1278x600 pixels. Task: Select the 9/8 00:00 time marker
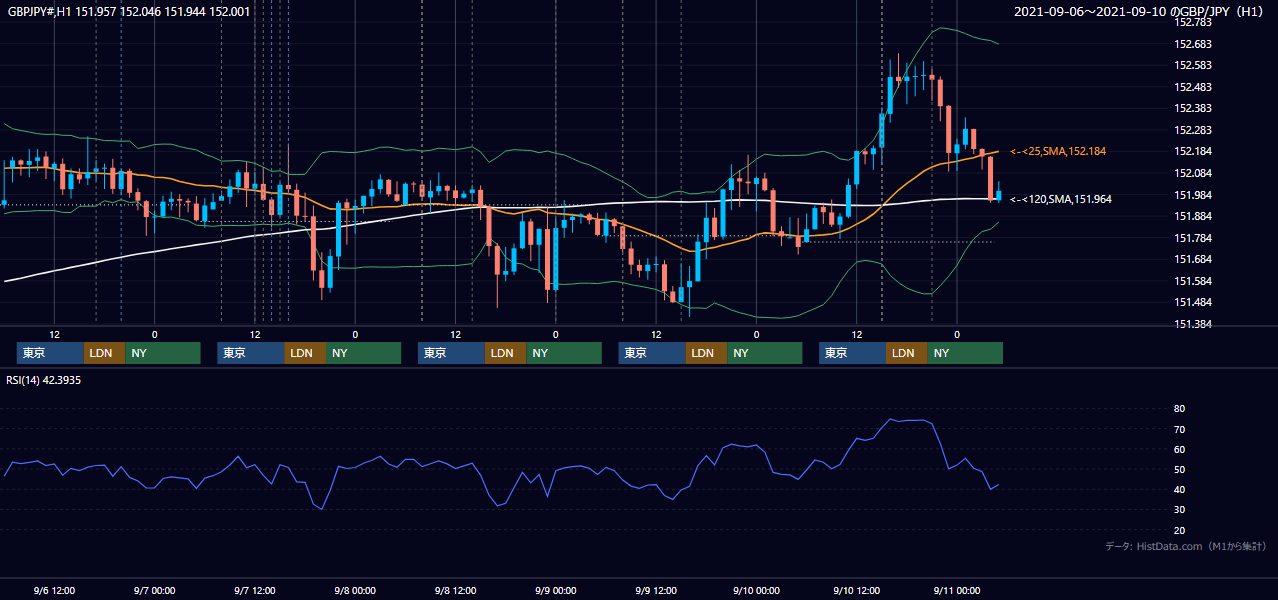(355, 590)
